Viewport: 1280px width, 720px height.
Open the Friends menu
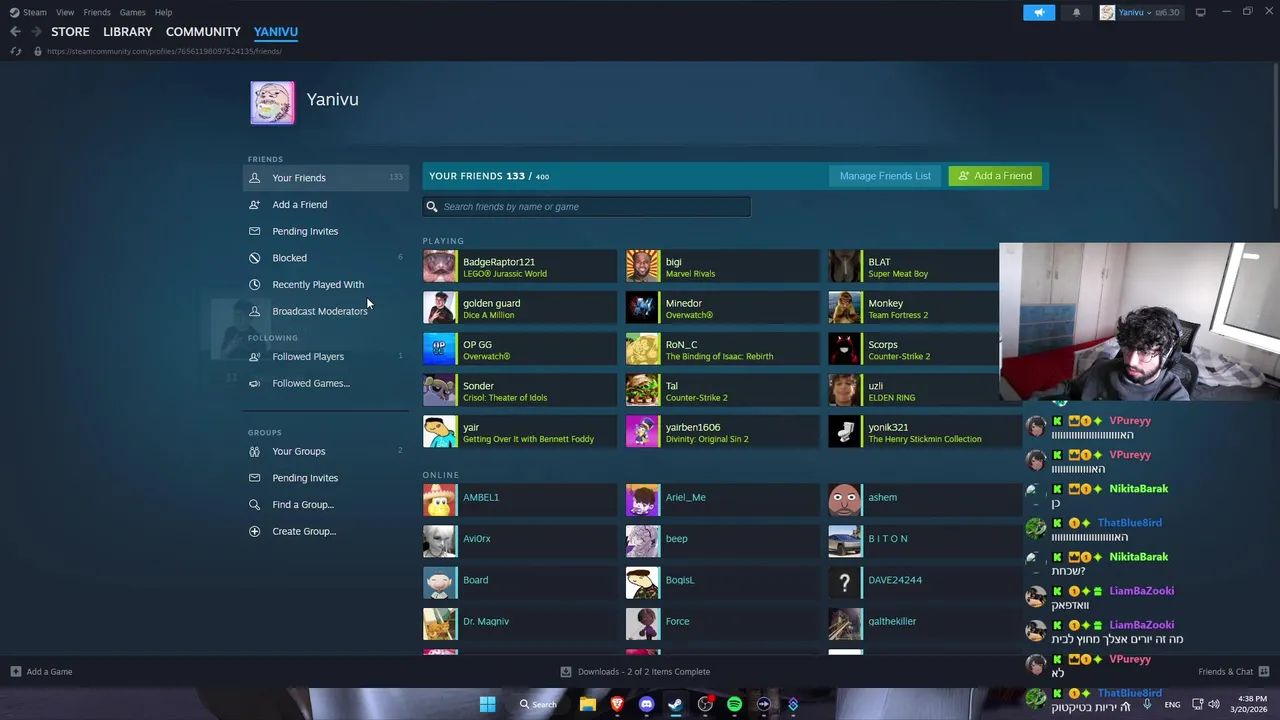point(97,12)
